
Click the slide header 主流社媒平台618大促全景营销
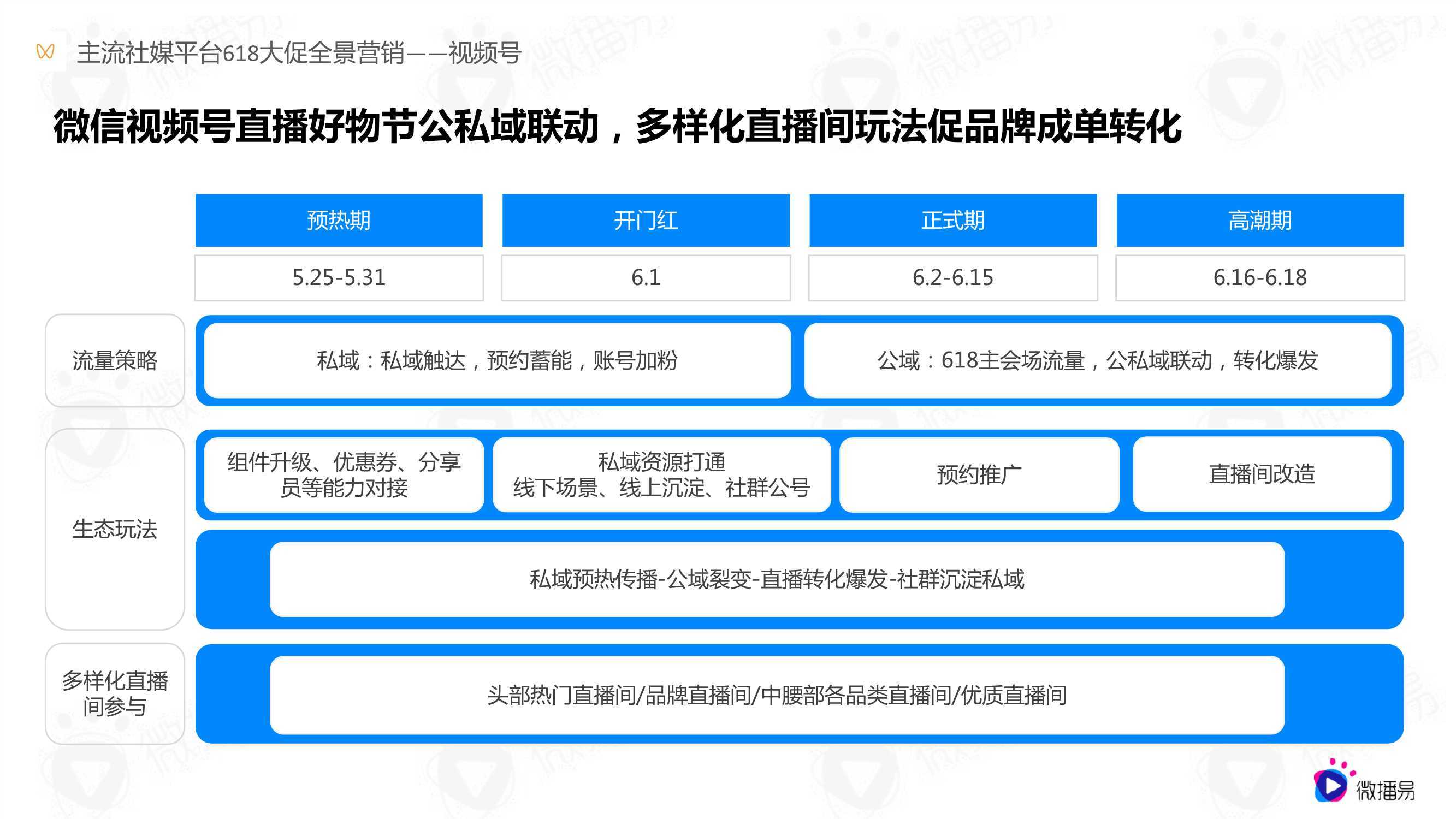pyautogui.click(x=299, y=53)
